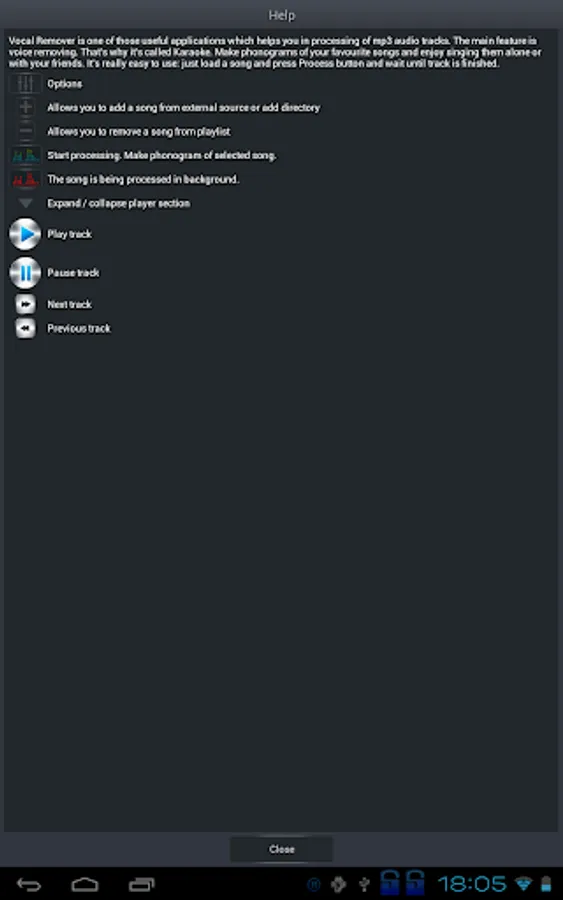Tap the Android back arrow

click(x=29, y=885)
